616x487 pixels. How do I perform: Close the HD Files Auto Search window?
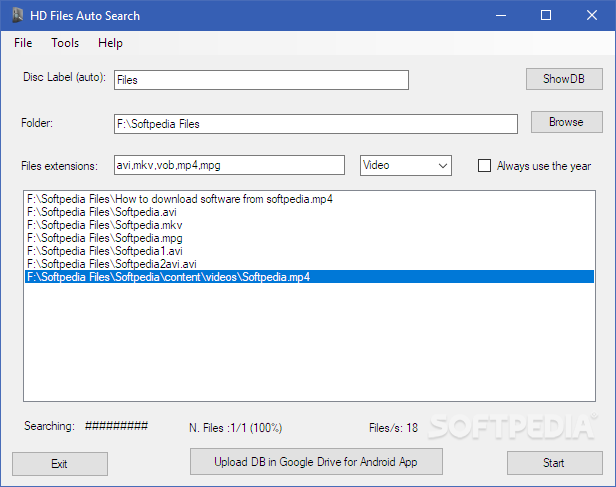(592, 15)
